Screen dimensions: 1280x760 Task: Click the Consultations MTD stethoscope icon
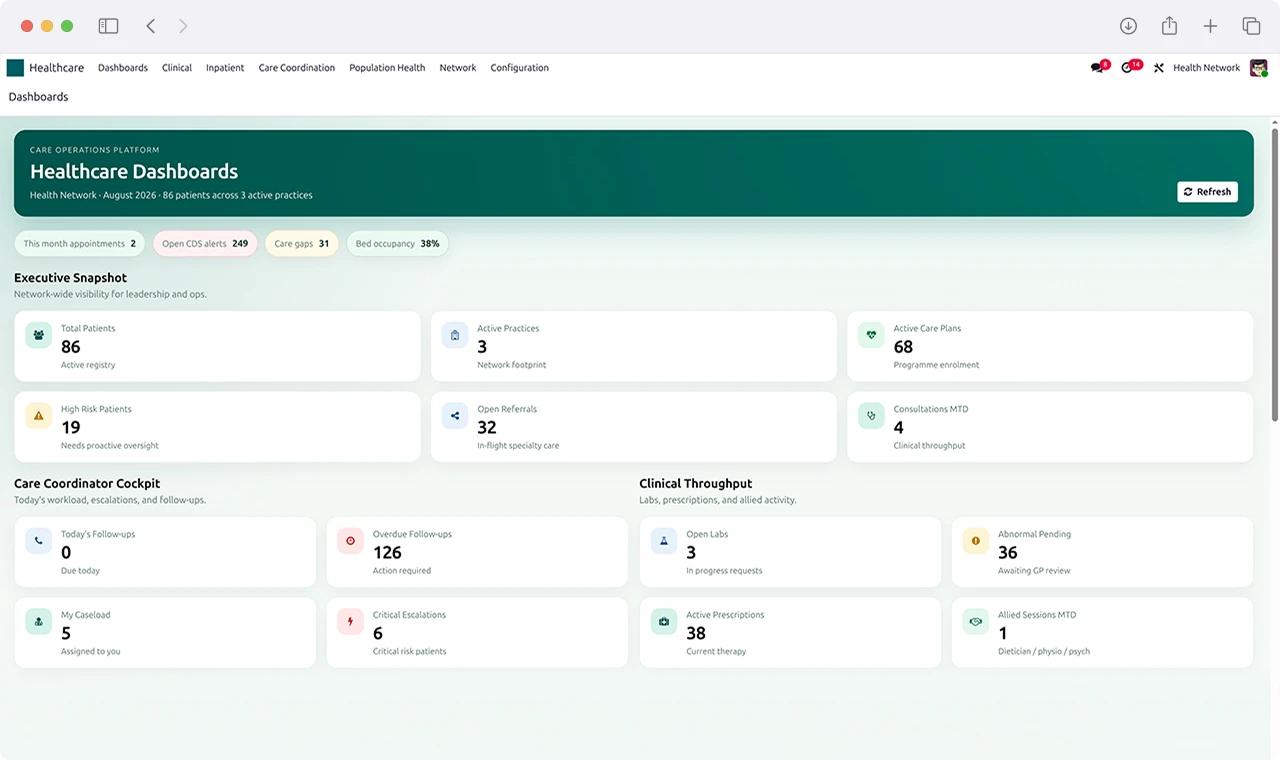(871, 416)
